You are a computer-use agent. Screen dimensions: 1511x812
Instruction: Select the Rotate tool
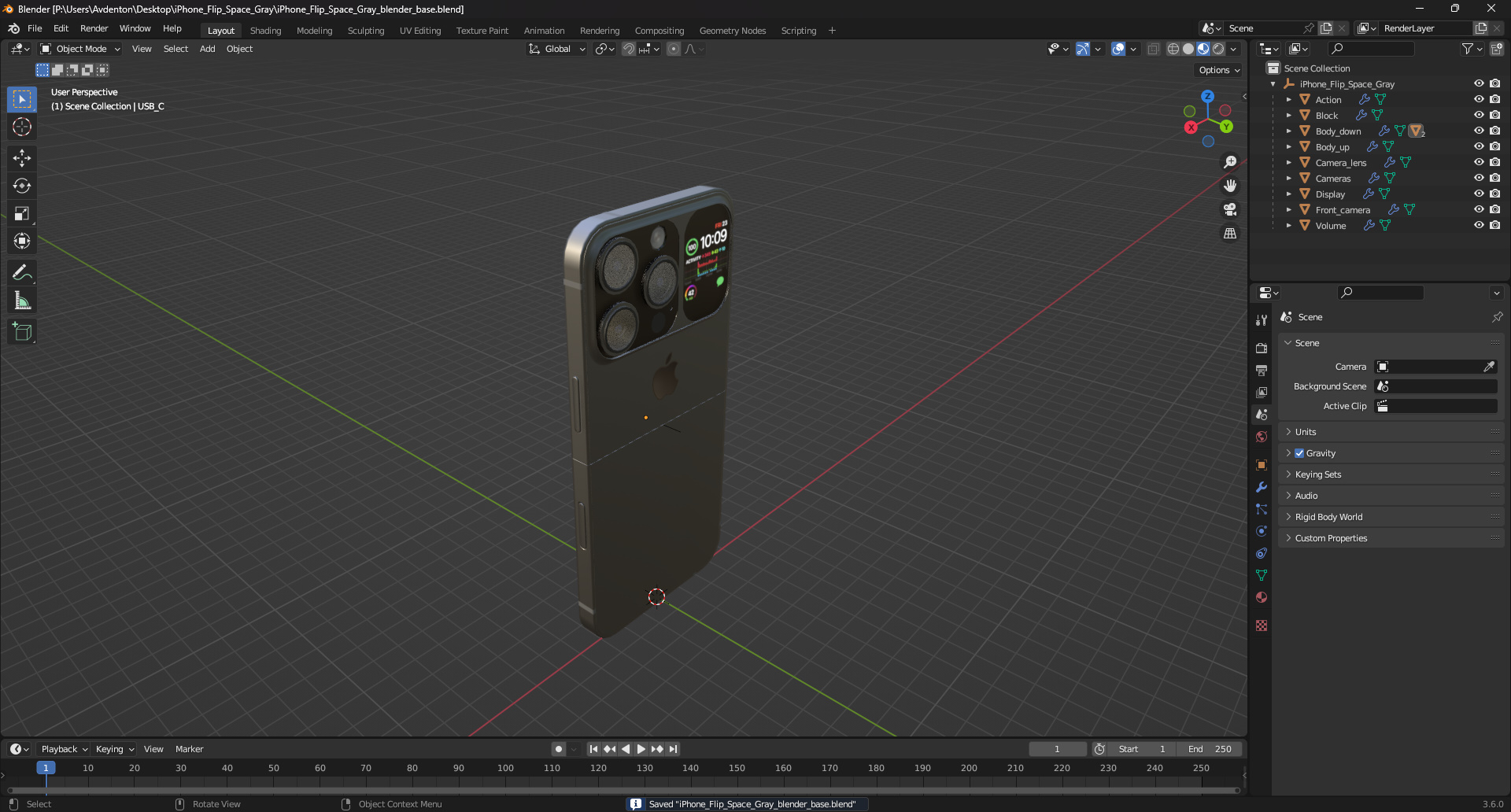pyautogui.click(x=22, y=186)
